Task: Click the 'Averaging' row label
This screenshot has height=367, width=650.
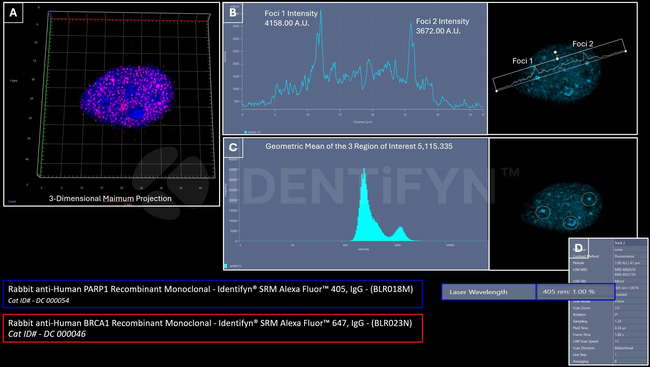Action: (x=580, y=361)
